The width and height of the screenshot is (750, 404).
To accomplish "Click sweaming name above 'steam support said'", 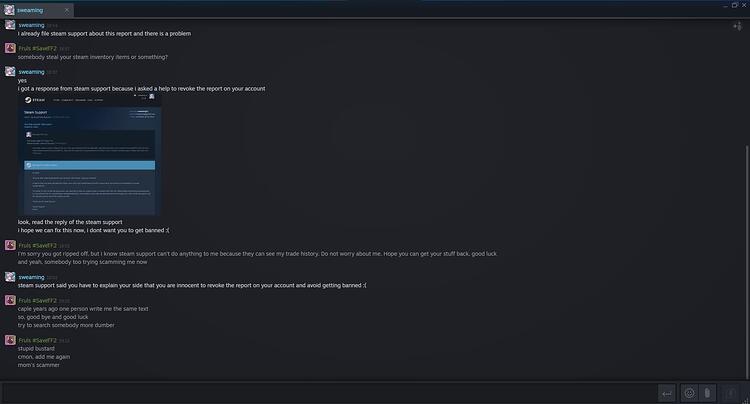I will pos(32,277).
